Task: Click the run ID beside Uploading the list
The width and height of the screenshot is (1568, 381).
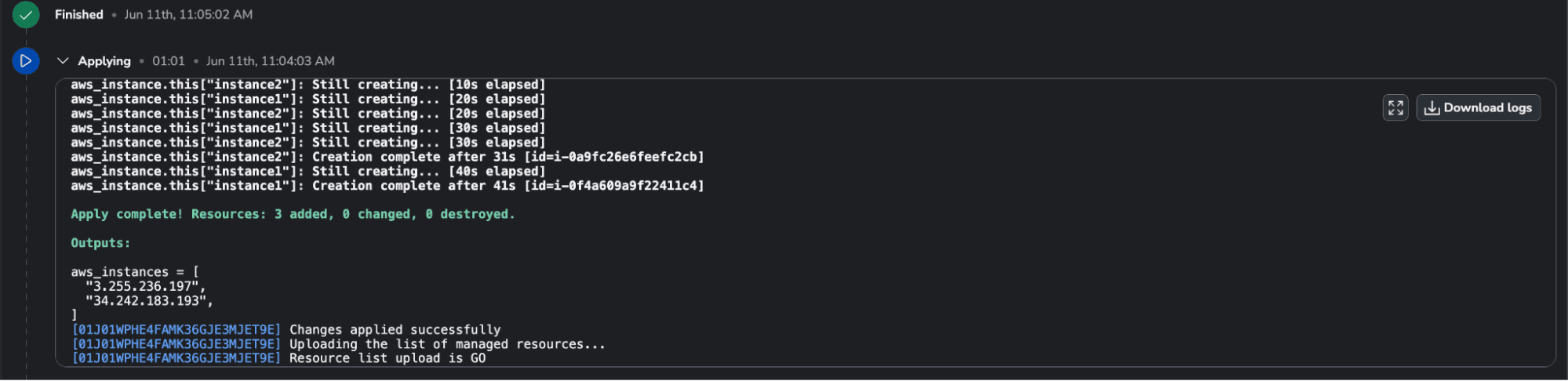Action: click(176, 344)
